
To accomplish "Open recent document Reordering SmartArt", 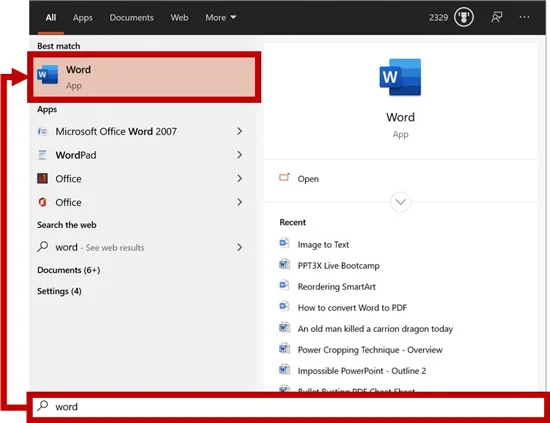I will click(x=336, y=287).
